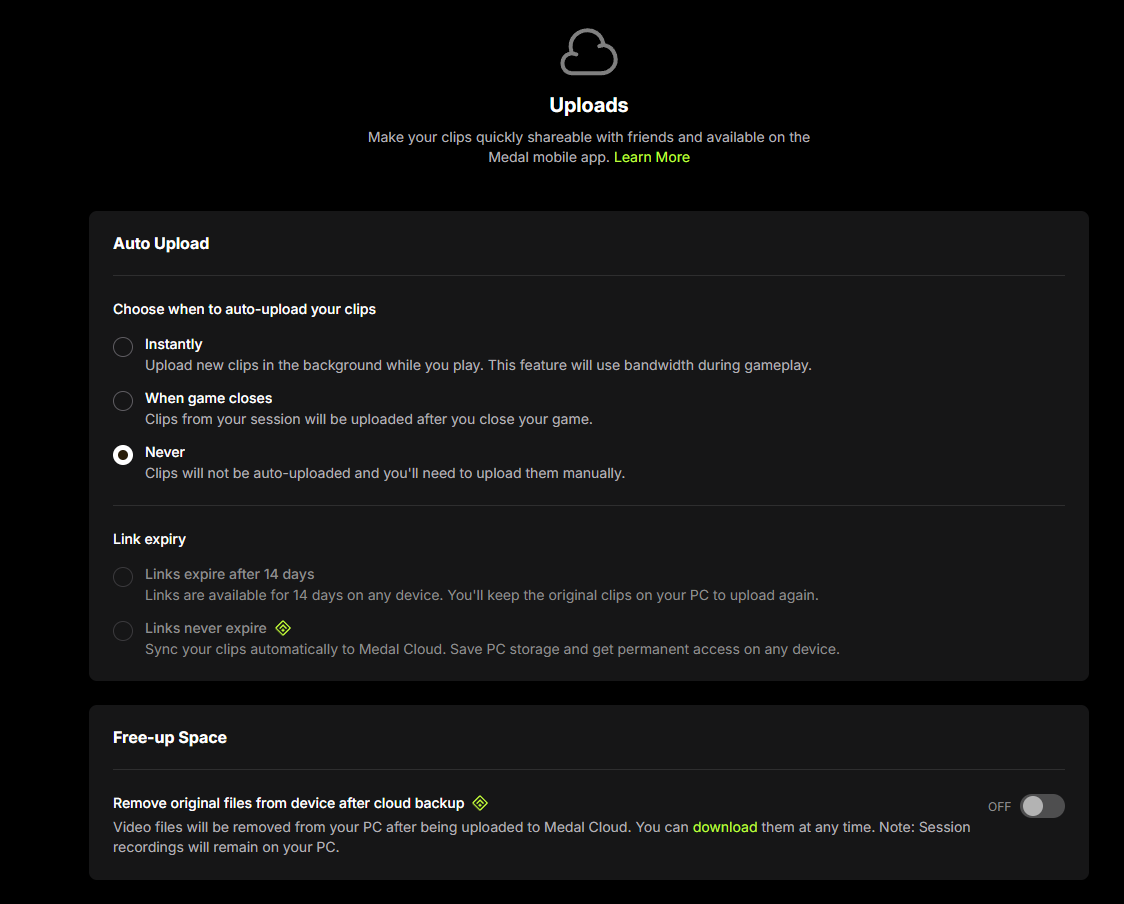The image size is (1124, 904).
Task: Click 'Clips will not be auto-uploaded' description
Action: pos(385,473)
